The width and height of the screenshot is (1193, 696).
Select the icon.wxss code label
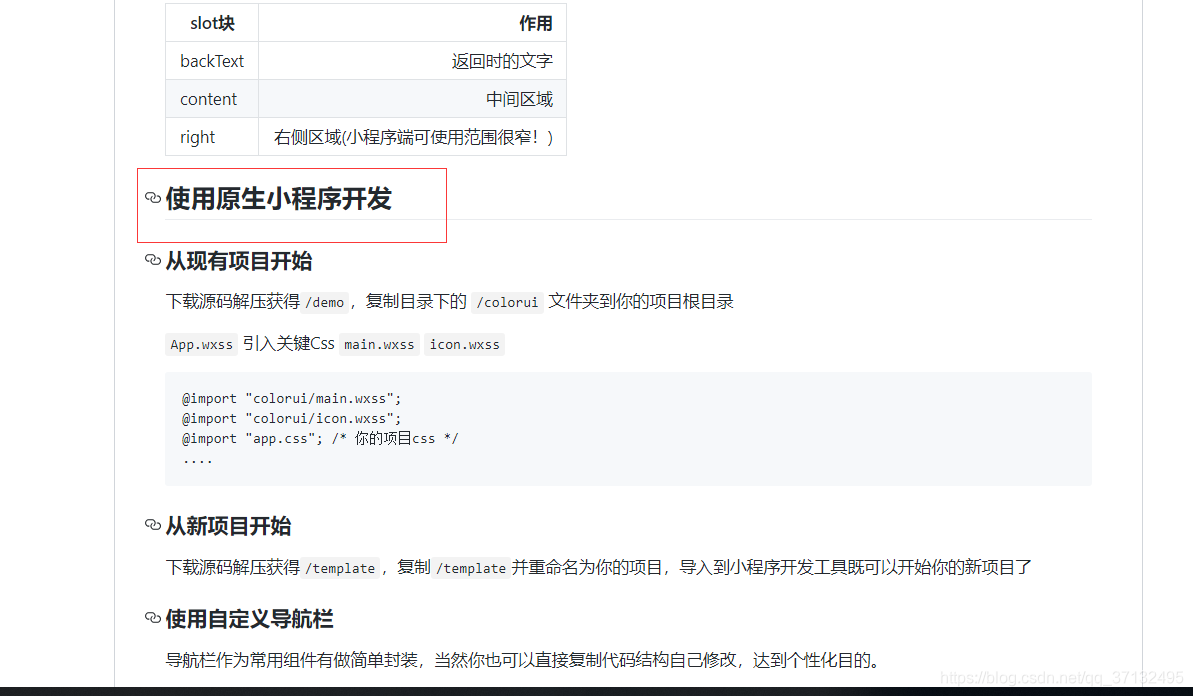point(464,344)
